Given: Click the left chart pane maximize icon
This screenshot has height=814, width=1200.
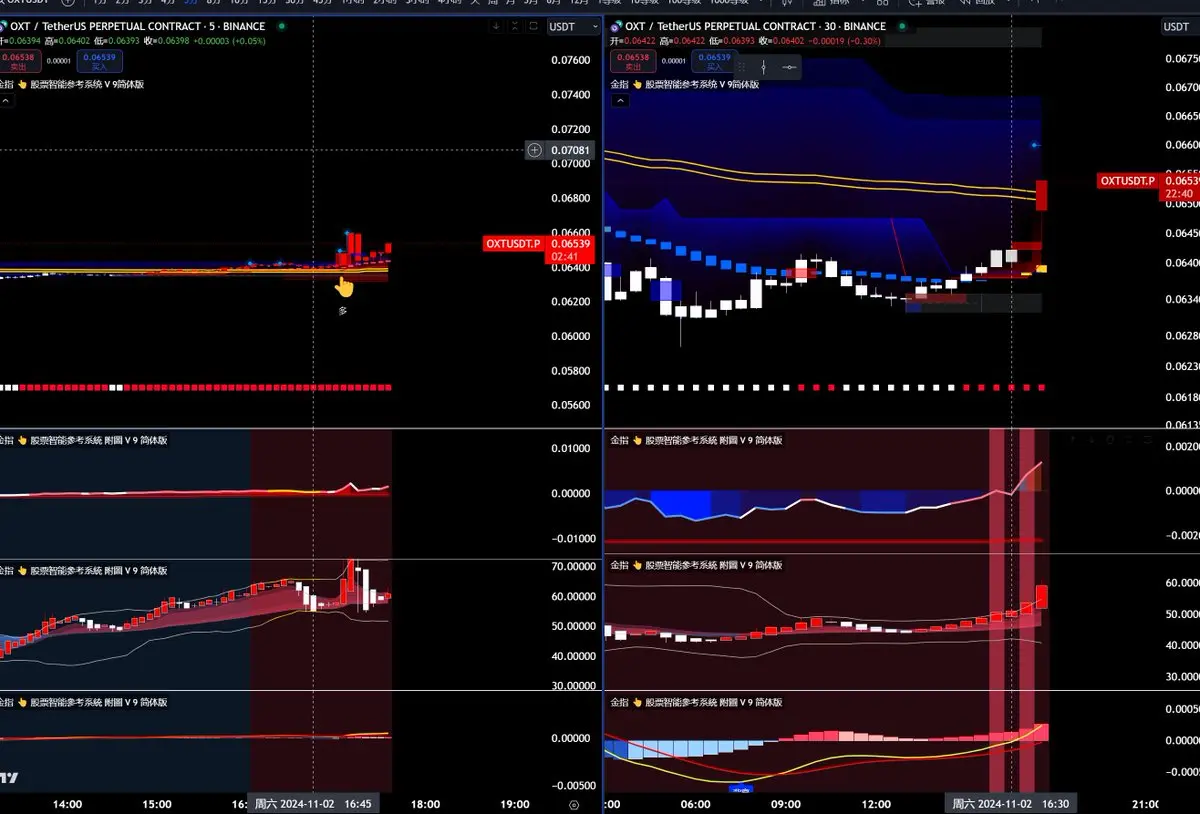Looking at the screenshot, I should (532, 27).
